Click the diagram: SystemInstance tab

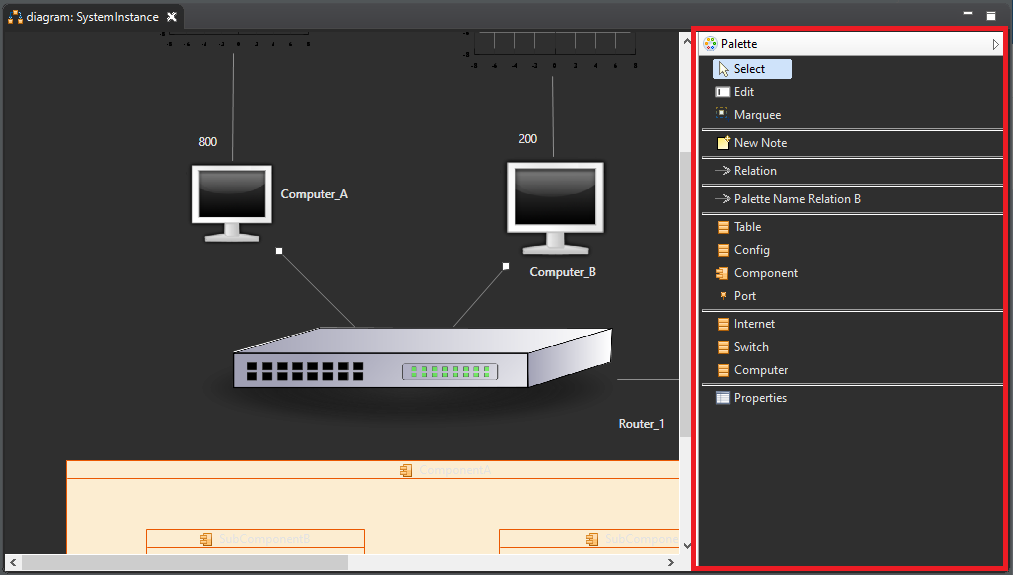(x=91, y=17)
